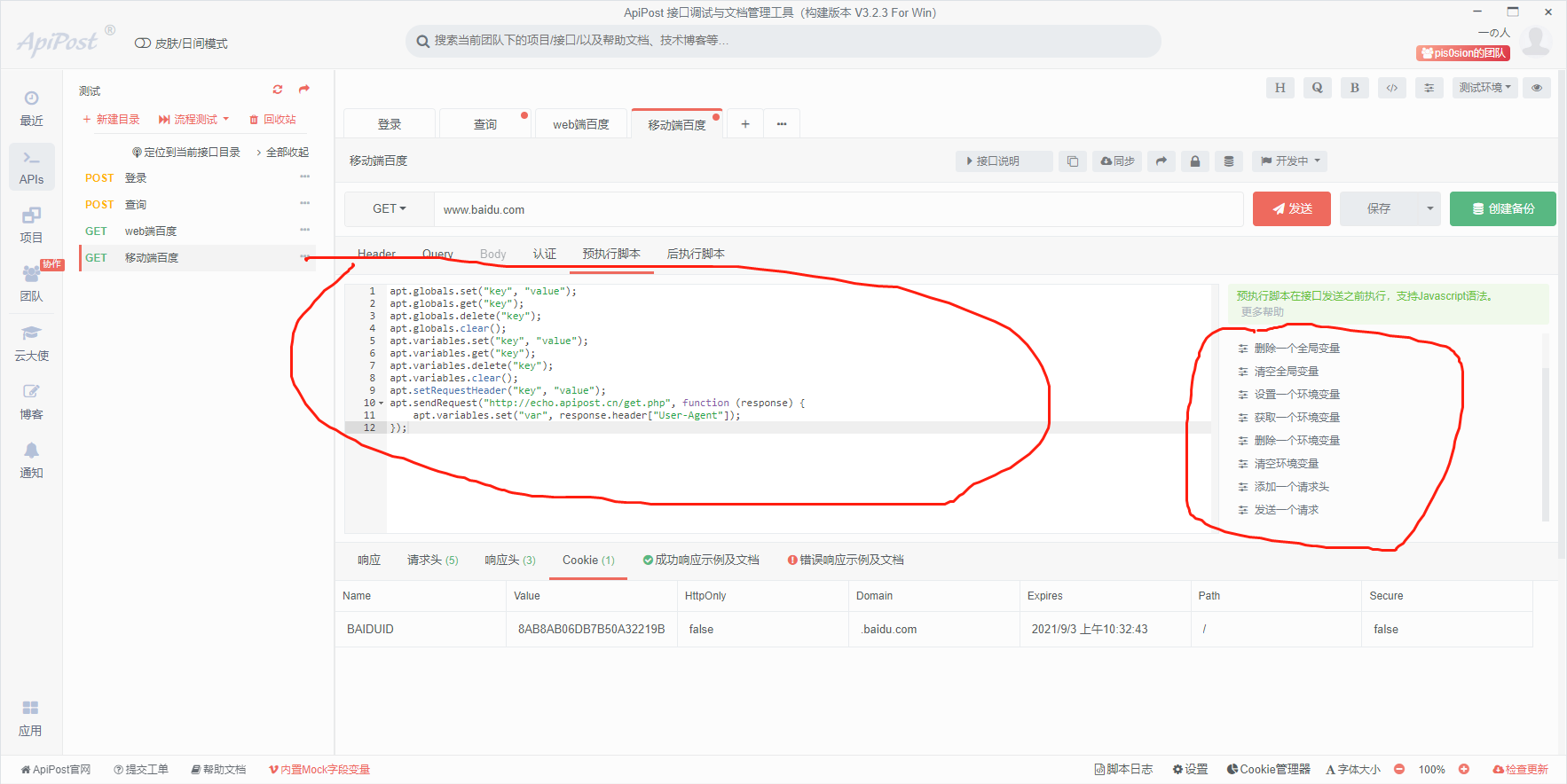Screen dimensions: 1567x784
Task: Click the database stack icon in interface toolbar
Action: [1229, 161]
